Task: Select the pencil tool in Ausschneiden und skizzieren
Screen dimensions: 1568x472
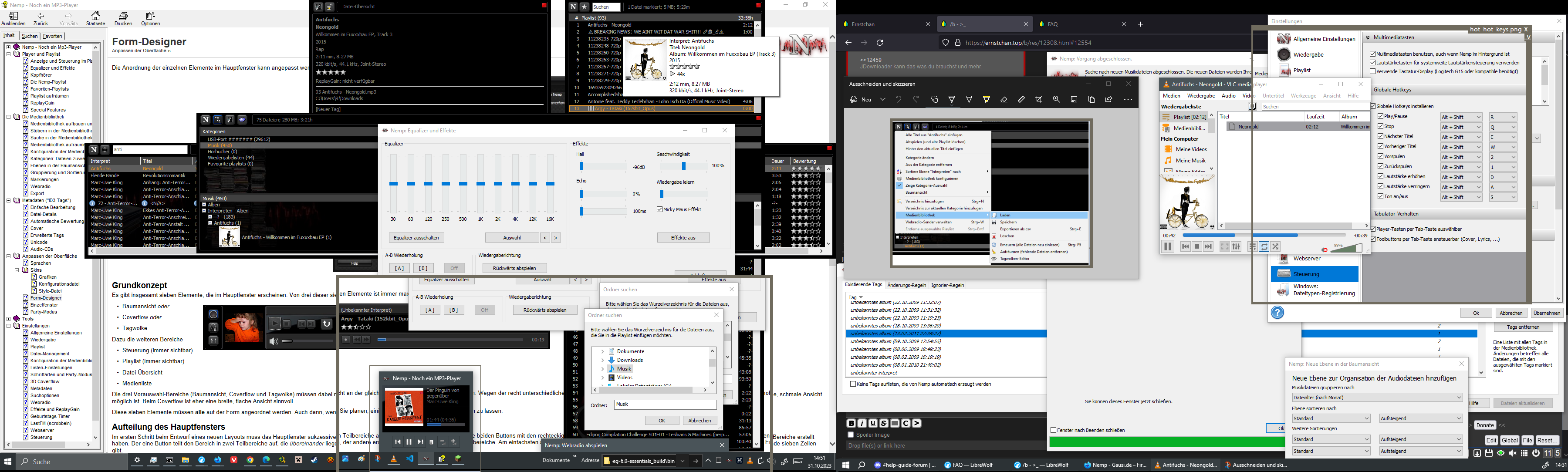Action: point(969,100)
